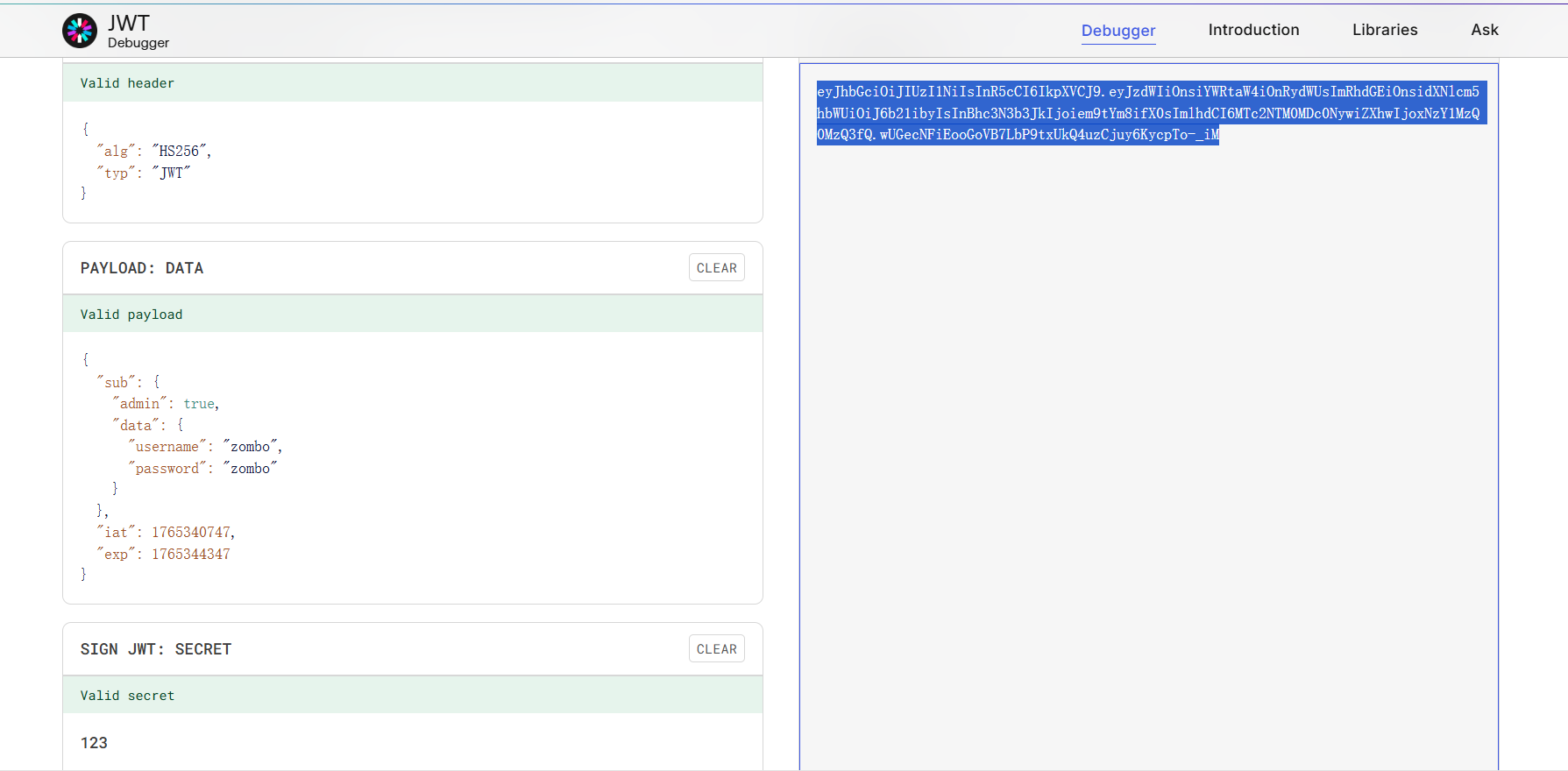Click the "Valid secret" status banner
The height and width of the screenshot is (771, 1568).
click(412, 695)
